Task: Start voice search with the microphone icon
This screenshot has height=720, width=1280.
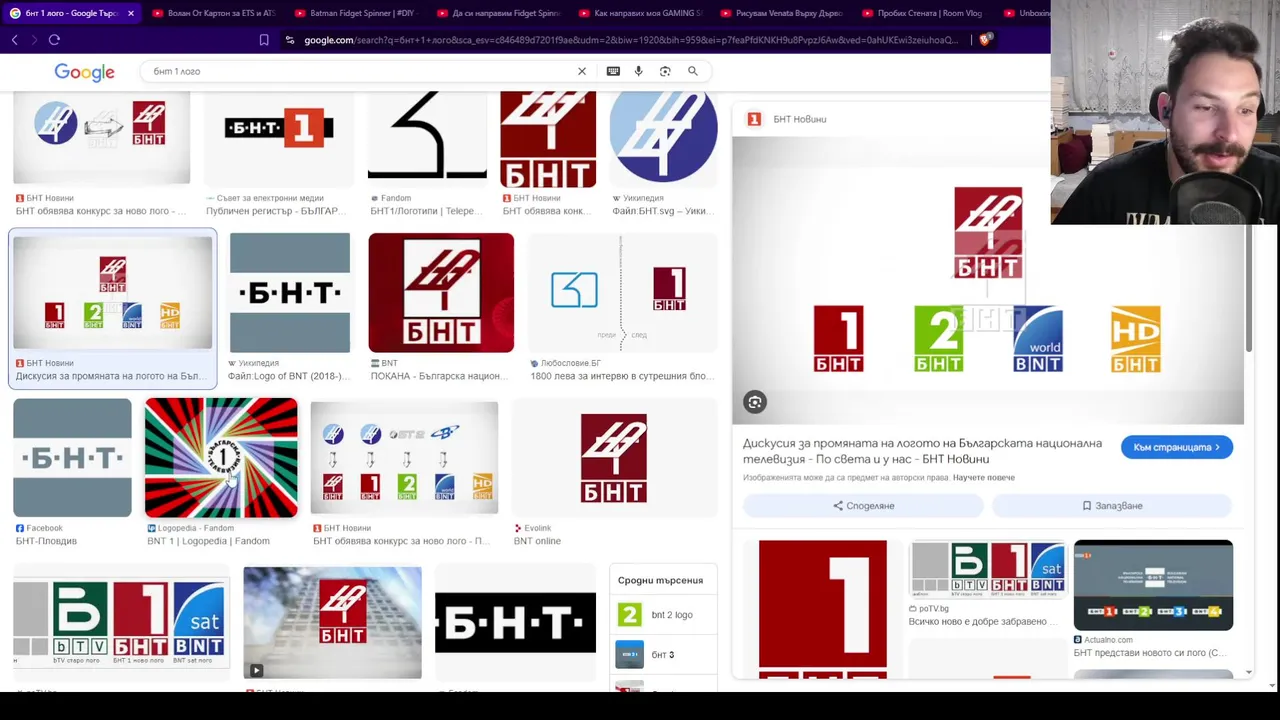Action: point(638,71)
